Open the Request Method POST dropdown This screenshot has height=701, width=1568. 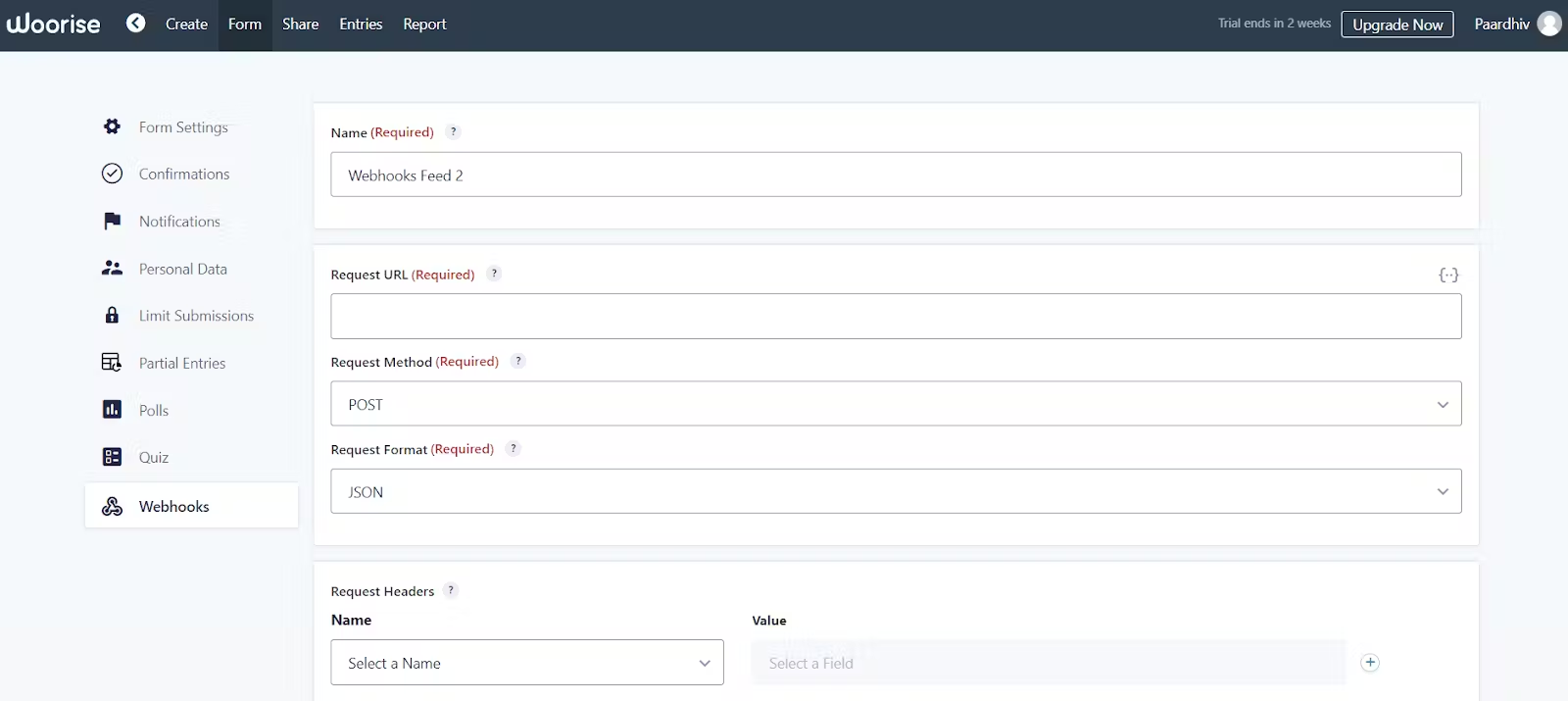(896, 404)
